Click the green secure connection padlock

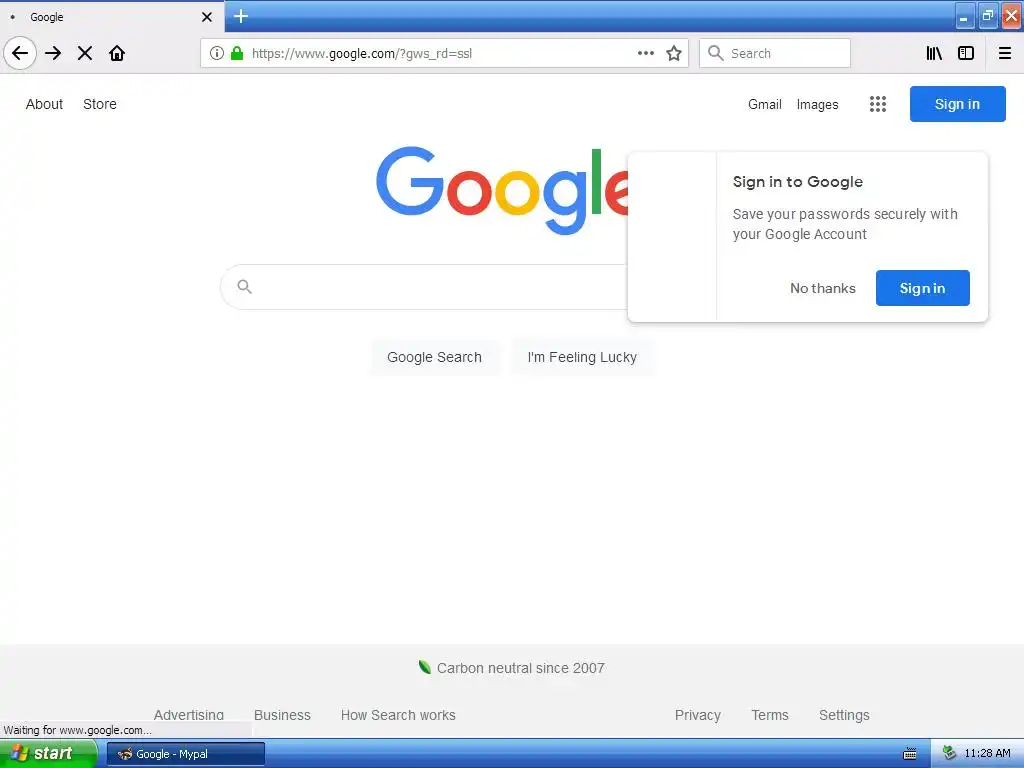pos(237,53)
